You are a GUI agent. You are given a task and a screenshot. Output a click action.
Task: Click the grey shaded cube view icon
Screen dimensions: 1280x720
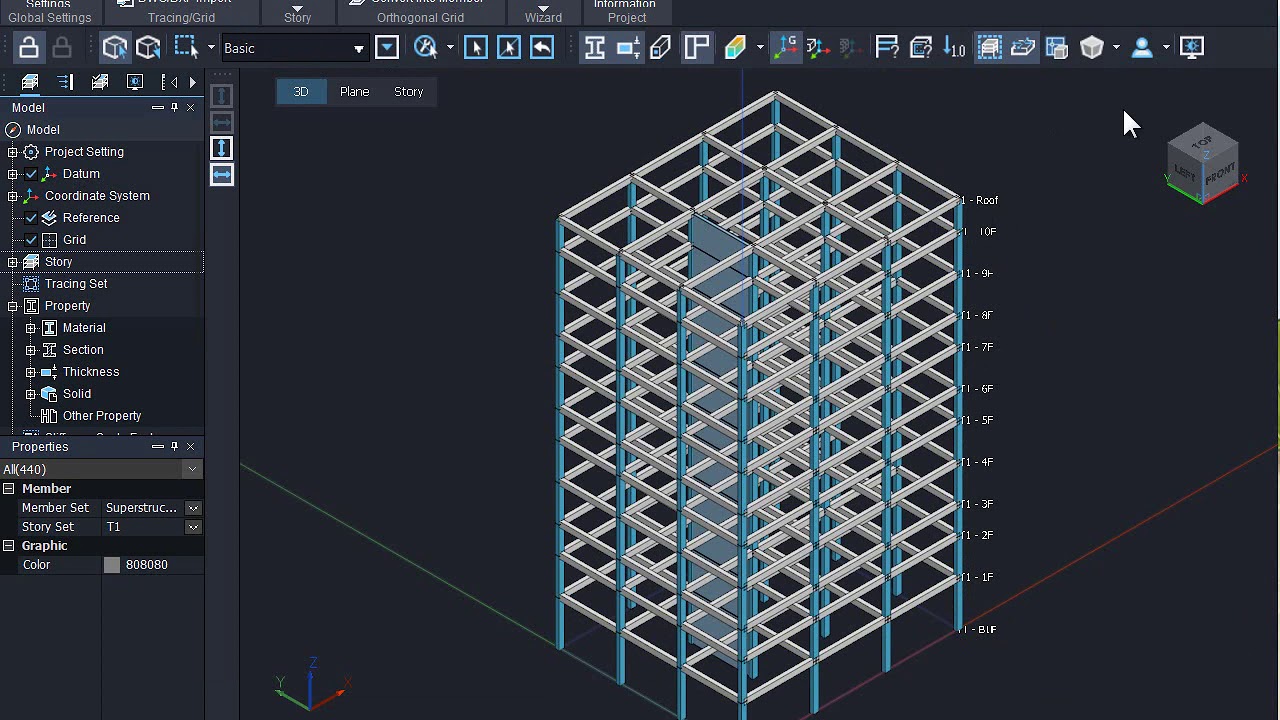point(1092,47)
